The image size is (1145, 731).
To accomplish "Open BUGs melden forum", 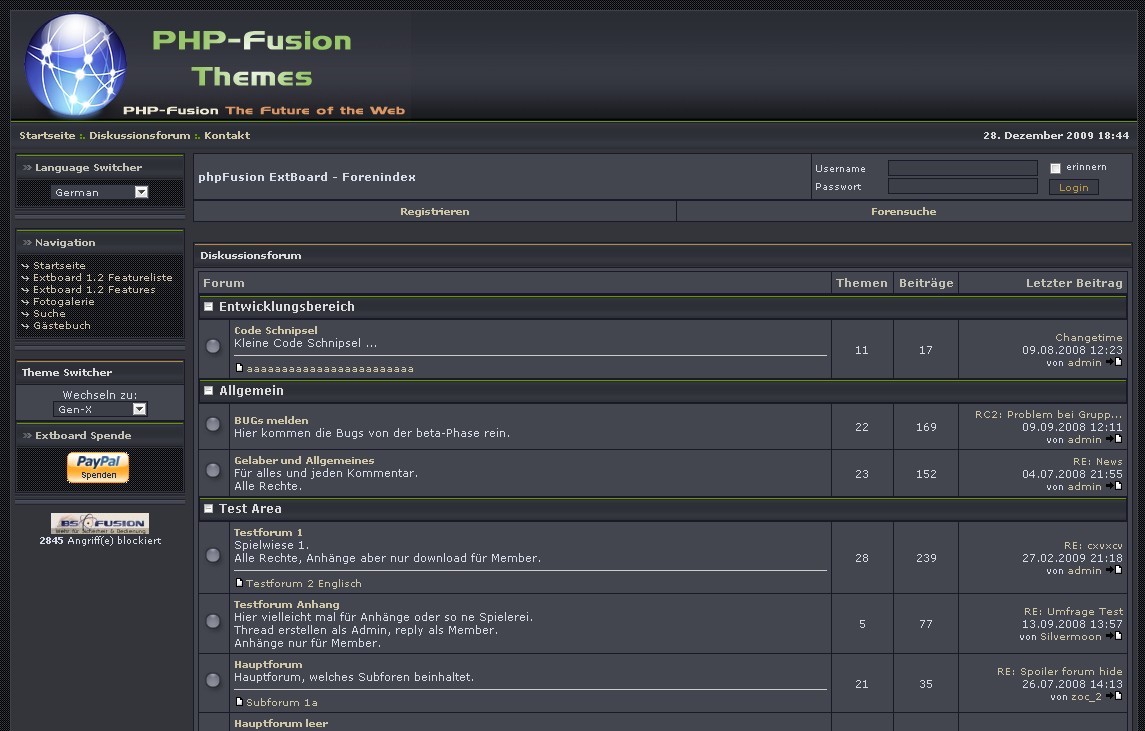I will (271, 420).
